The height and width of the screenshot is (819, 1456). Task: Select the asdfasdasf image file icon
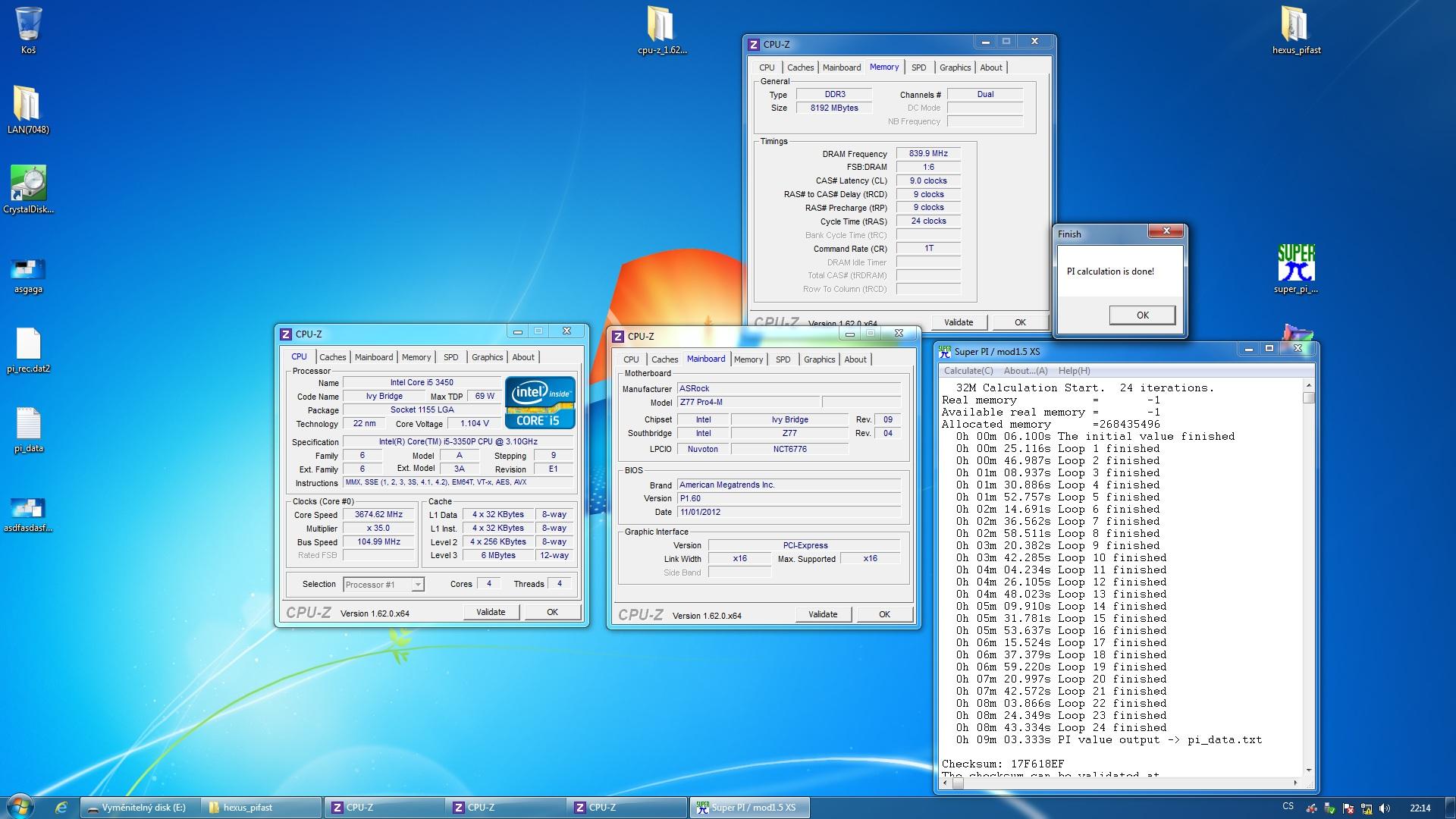tap(28, 513)
